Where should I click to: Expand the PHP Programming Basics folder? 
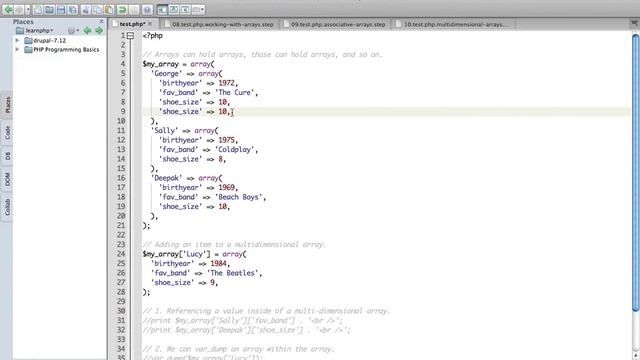click(x=18, y=49)
